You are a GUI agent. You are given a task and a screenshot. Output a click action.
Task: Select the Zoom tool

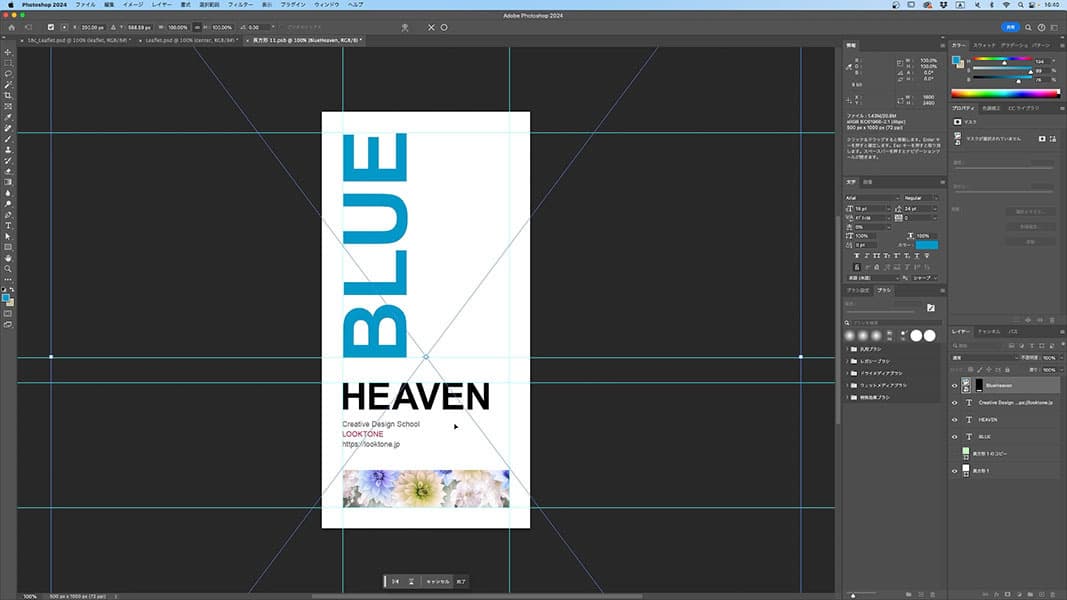[8, 269]
